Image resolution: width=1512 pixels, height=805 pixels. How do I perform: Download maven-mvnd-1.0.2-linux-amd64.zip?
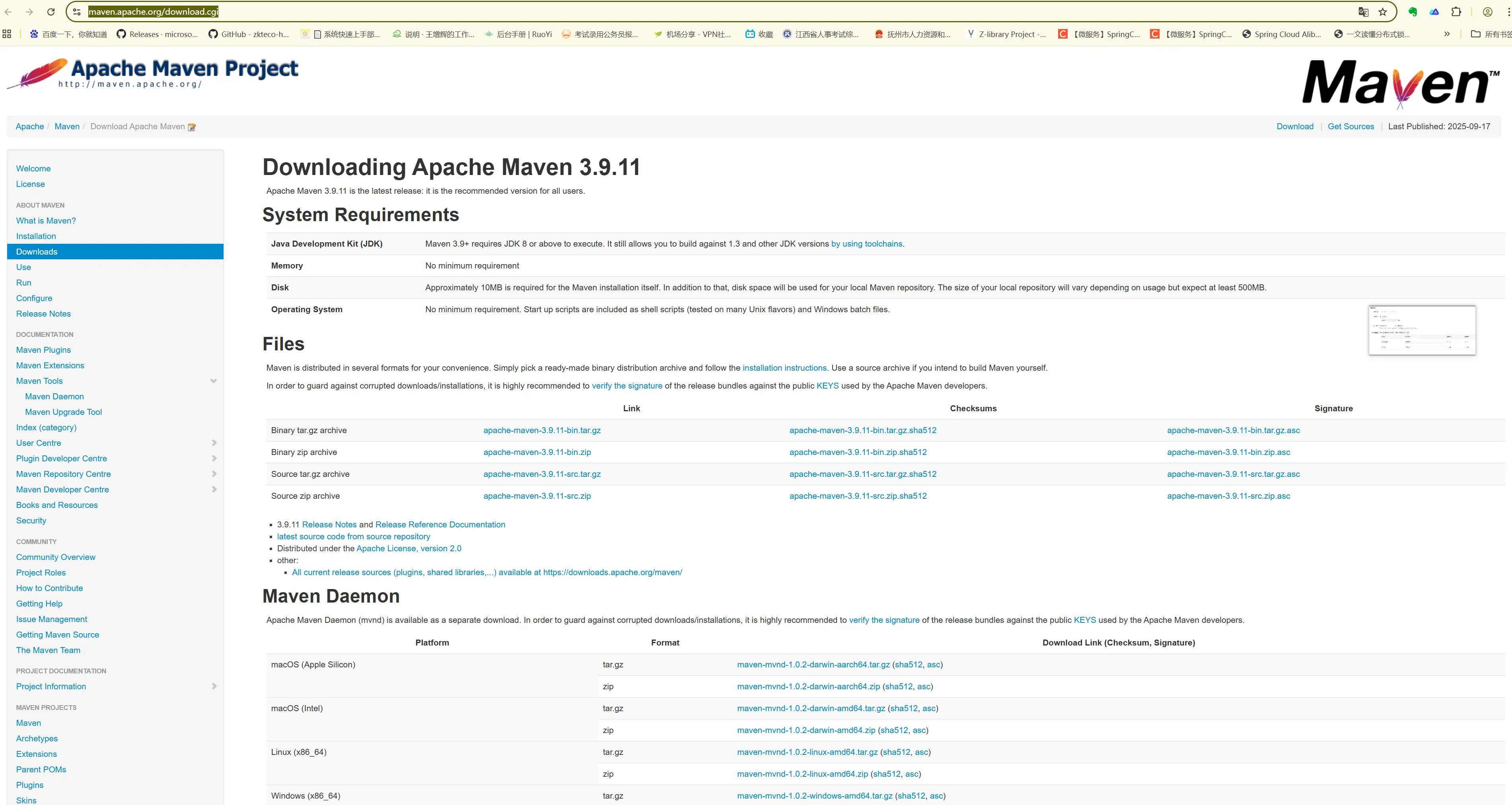[x=802, y=774]
